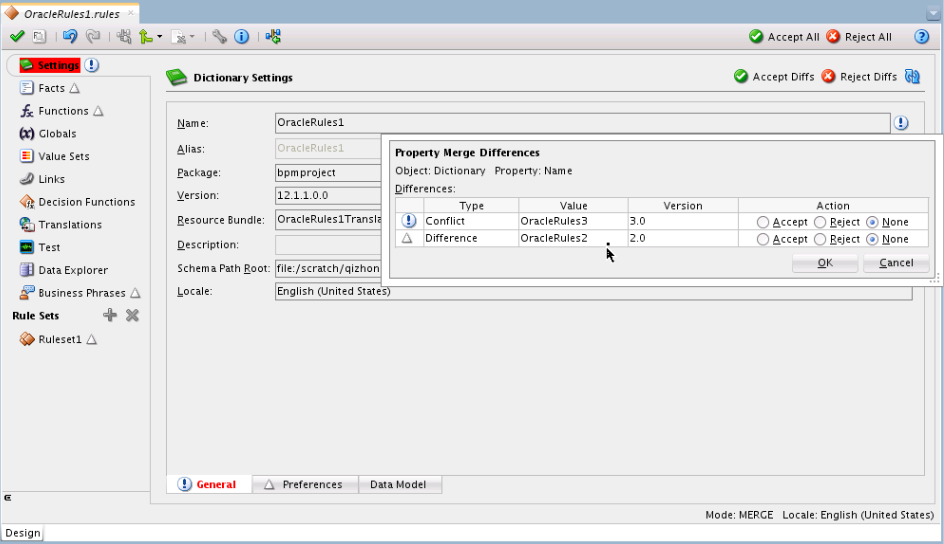Delete rule set with X icon
This screenshot has height=544, width=944.
coord(132,315)
